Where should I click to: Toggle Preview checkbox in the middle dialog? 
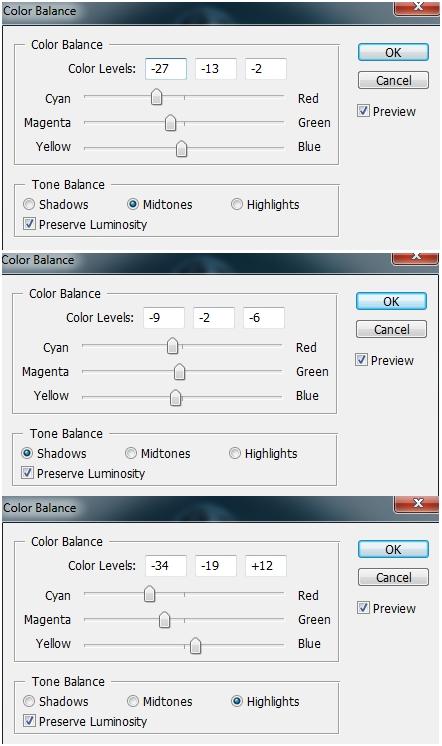point(361,360)
